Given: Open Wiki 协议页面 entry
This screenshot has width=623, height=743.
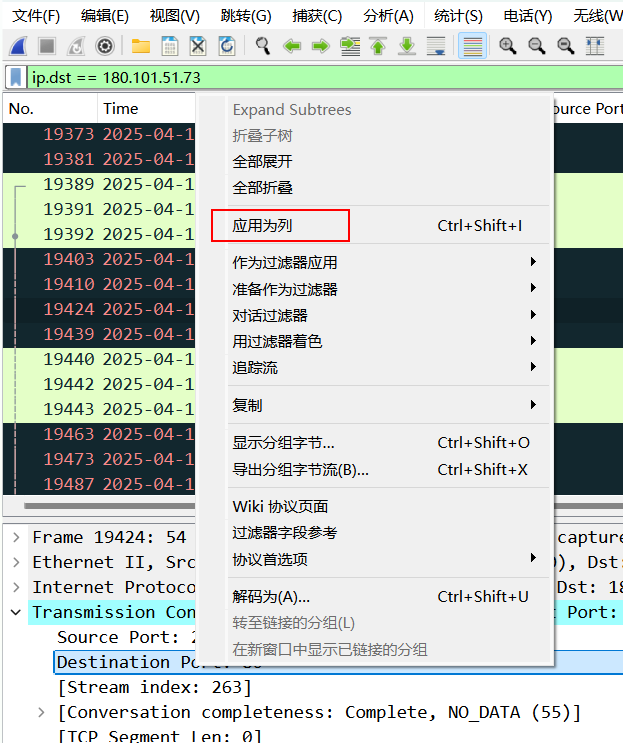Looking at the screenshot, I should (388, 507).
